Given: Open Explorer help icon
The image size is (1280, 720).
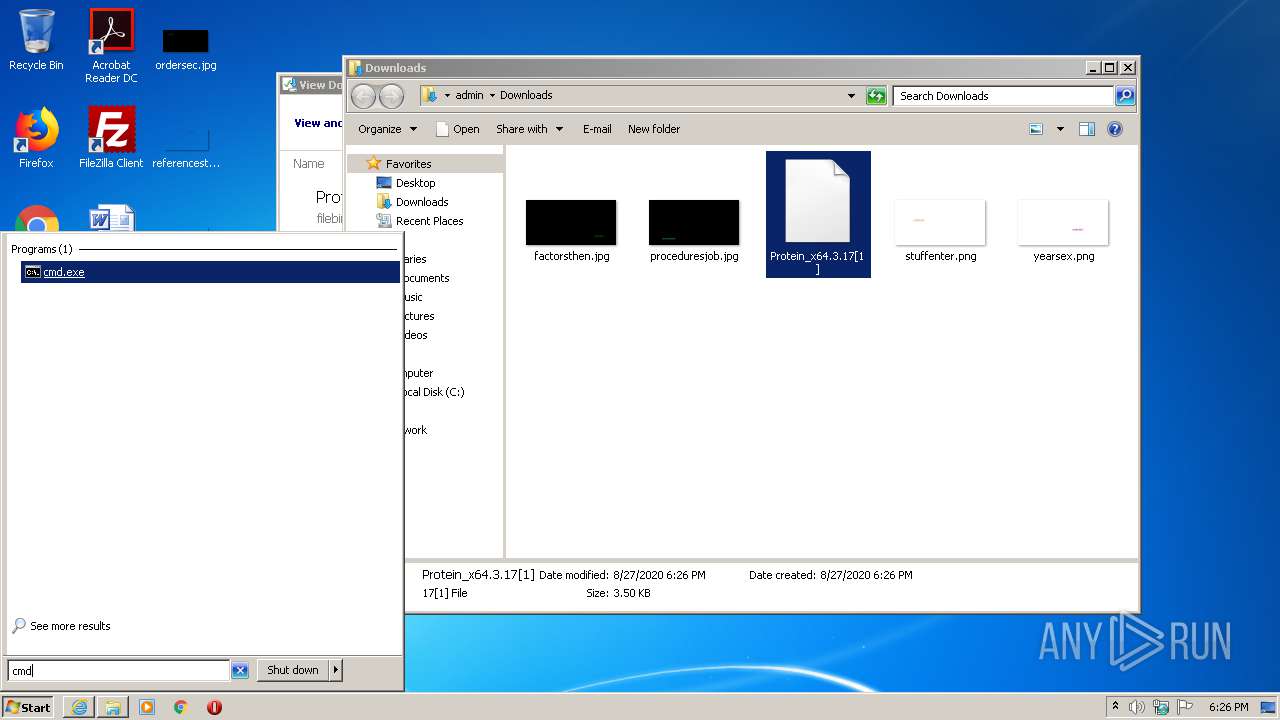Looking at the screenshot, I should point(1115,129).
